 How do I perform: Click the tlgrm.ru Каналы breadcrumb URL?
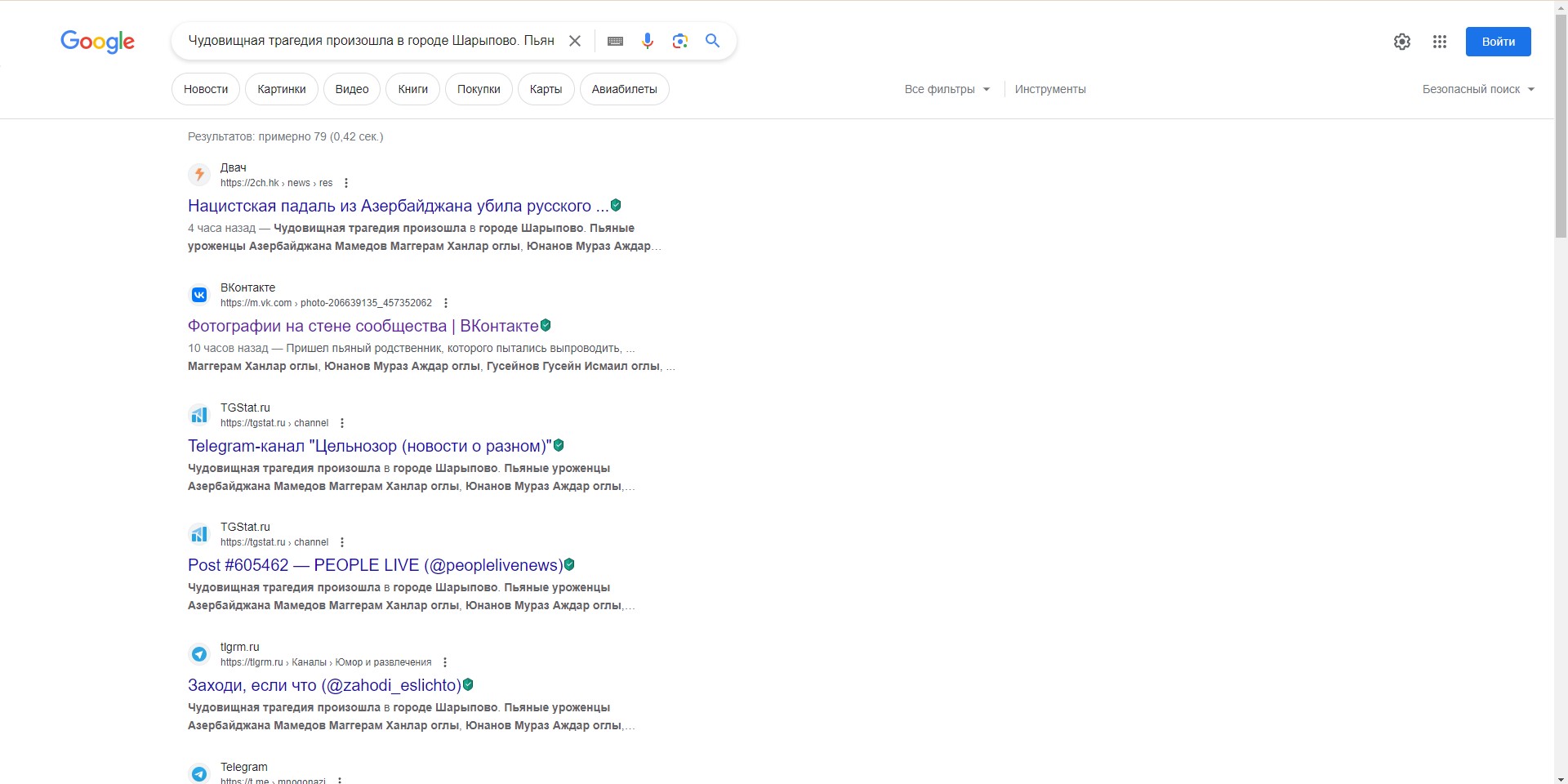click(326, 662)
